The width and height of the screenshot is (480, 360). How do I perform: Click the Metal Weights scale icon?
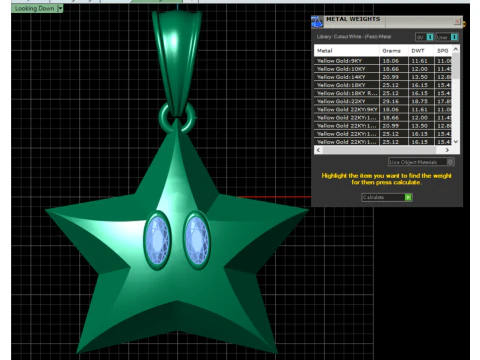[x=317, y=22]
